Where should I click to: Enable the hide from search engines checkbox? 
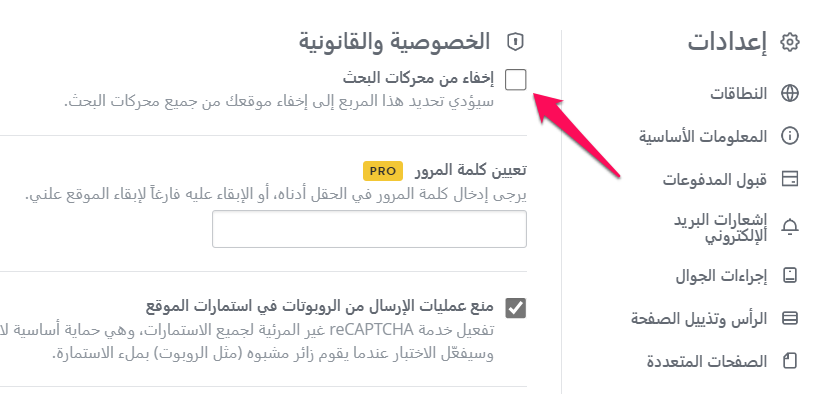pyautogui.click(x=515, y=80)
